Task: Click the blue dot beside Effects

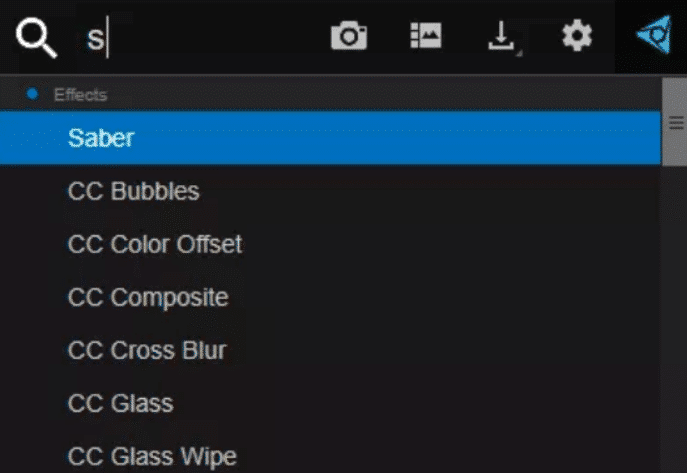Action: point(32,94)
